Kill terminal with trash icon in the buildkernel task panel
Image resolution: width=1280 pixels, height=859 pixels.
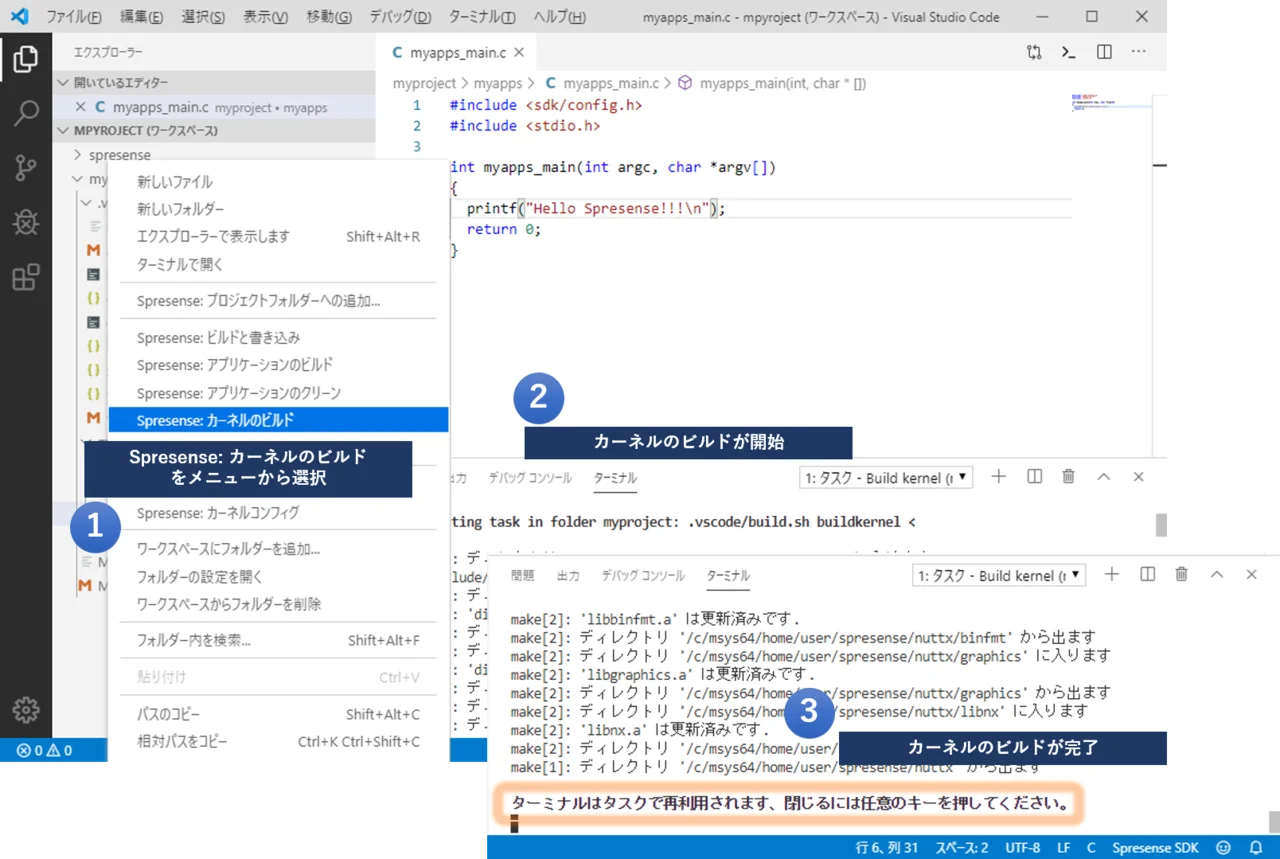tap(1068, 477)
